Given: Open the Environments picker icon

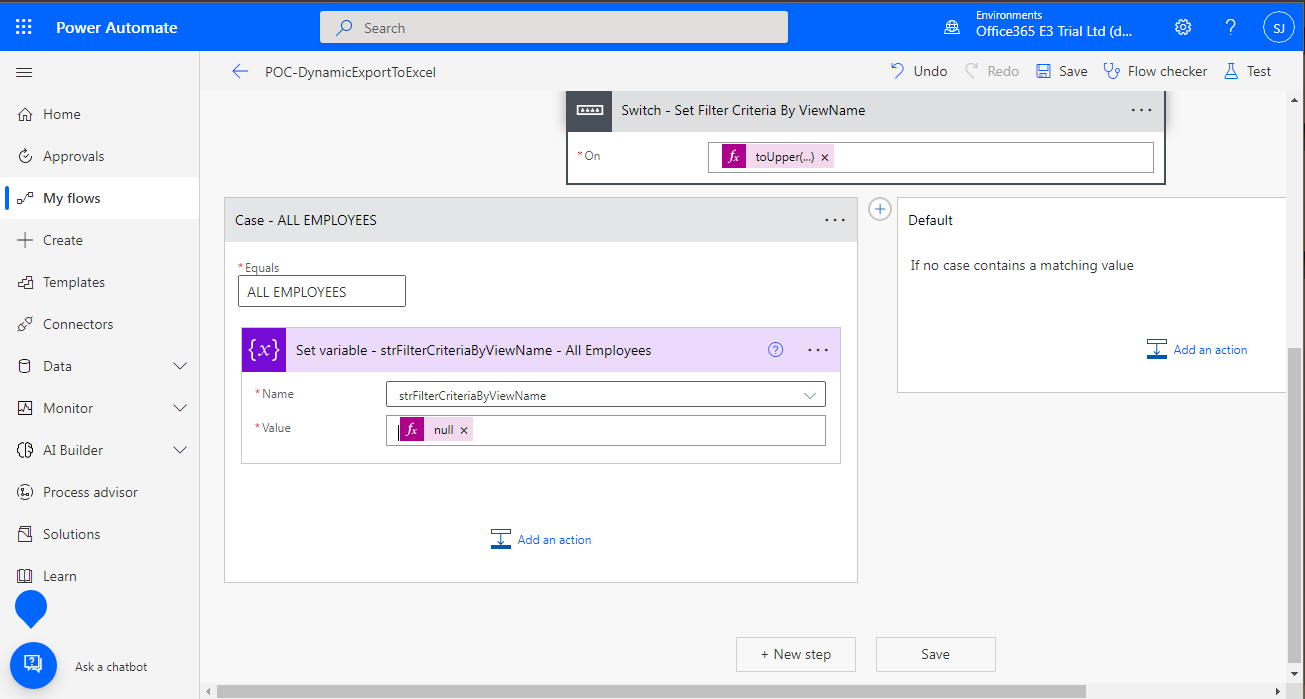Looking at the screenshot, I should pyautogui.click(x=952, y=27).
